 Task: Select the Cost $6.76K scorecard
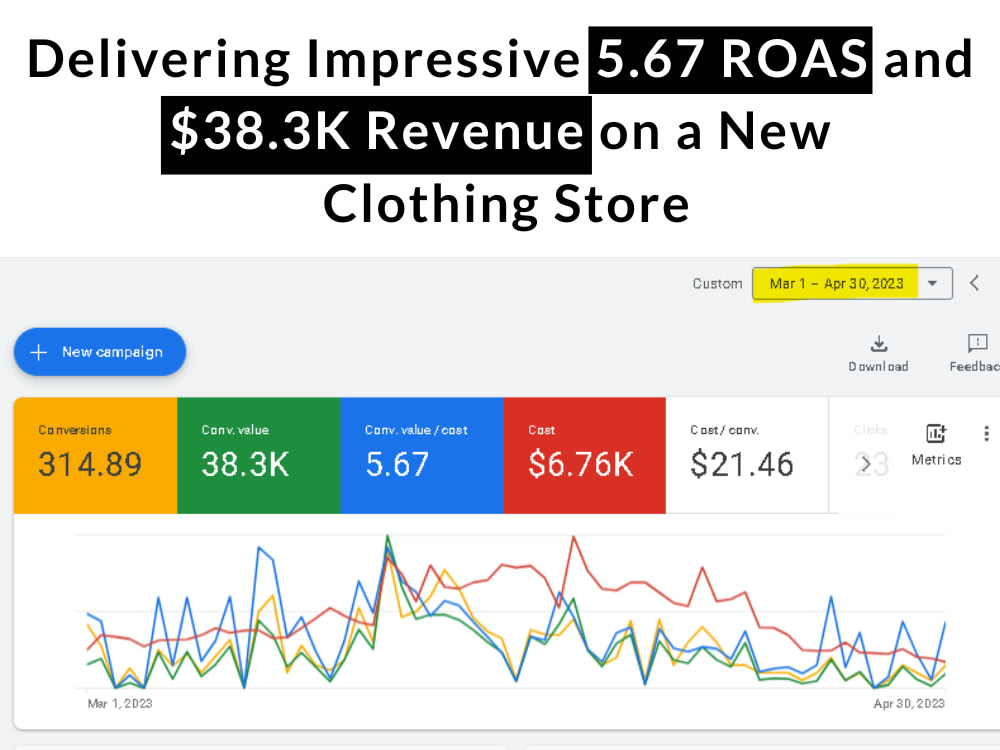pos(585,455)
